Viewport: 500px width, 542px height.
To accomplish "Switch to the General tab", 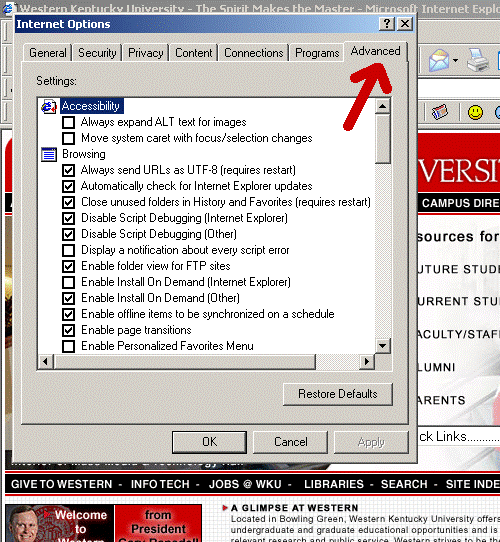I will click(x=48, y=53).
